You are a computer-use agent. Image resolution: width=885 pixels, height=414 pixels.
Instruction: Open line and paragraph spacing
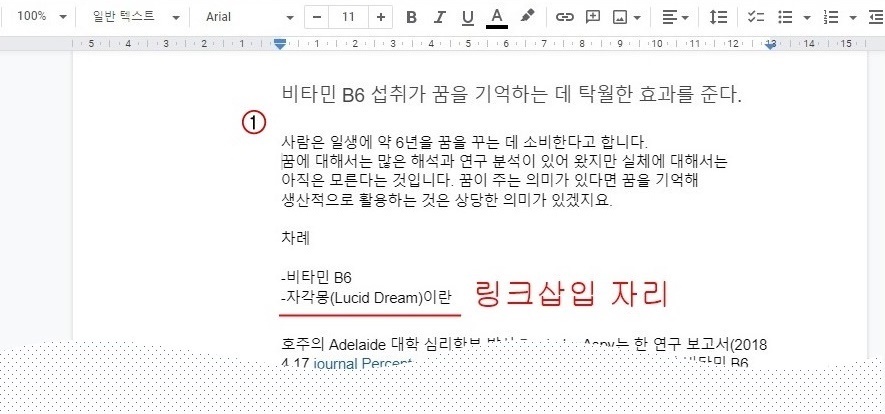718,17
